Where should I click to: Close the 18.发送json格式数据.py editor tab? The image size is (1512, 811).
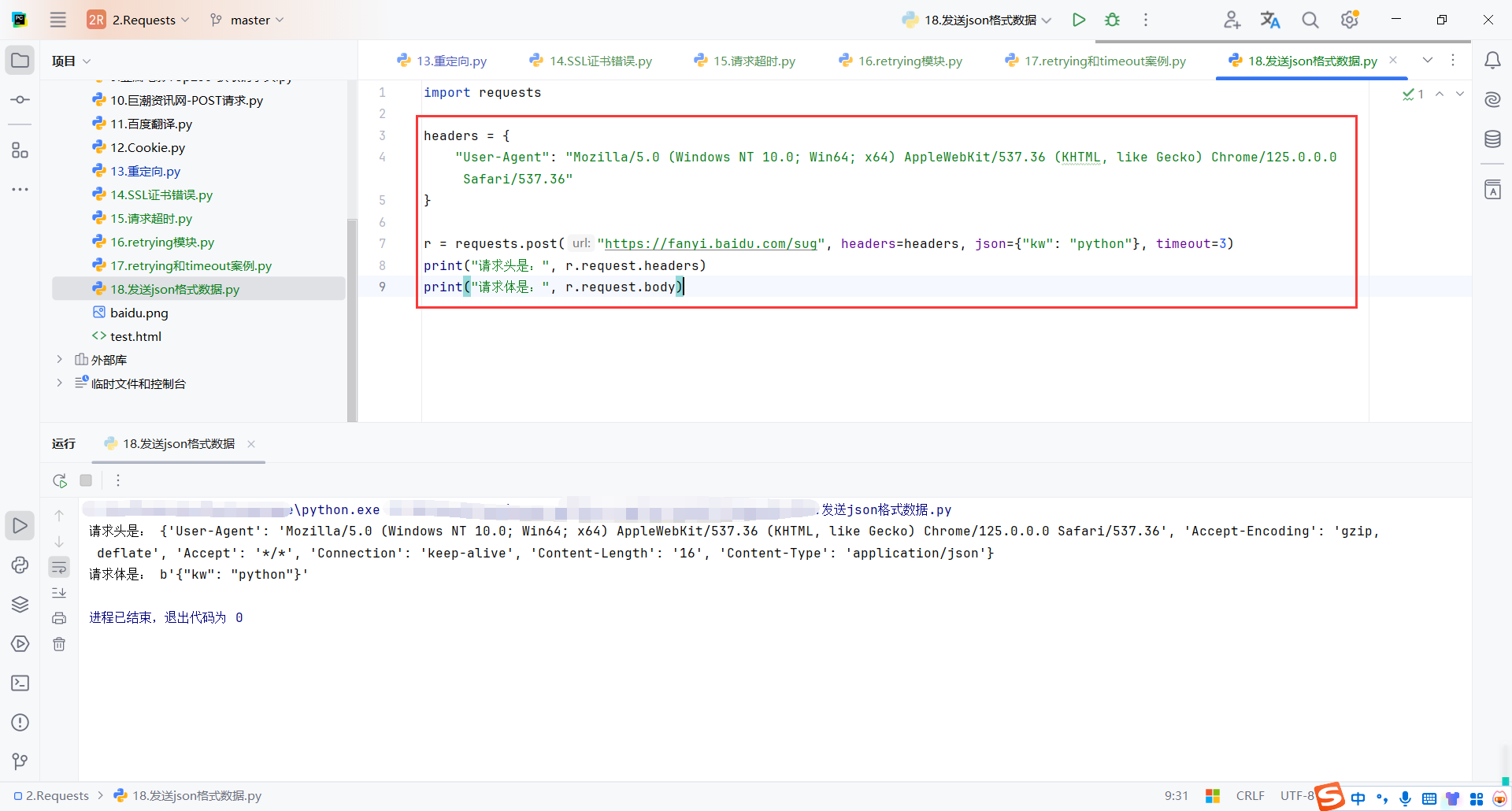click(x=1393, y=60)
